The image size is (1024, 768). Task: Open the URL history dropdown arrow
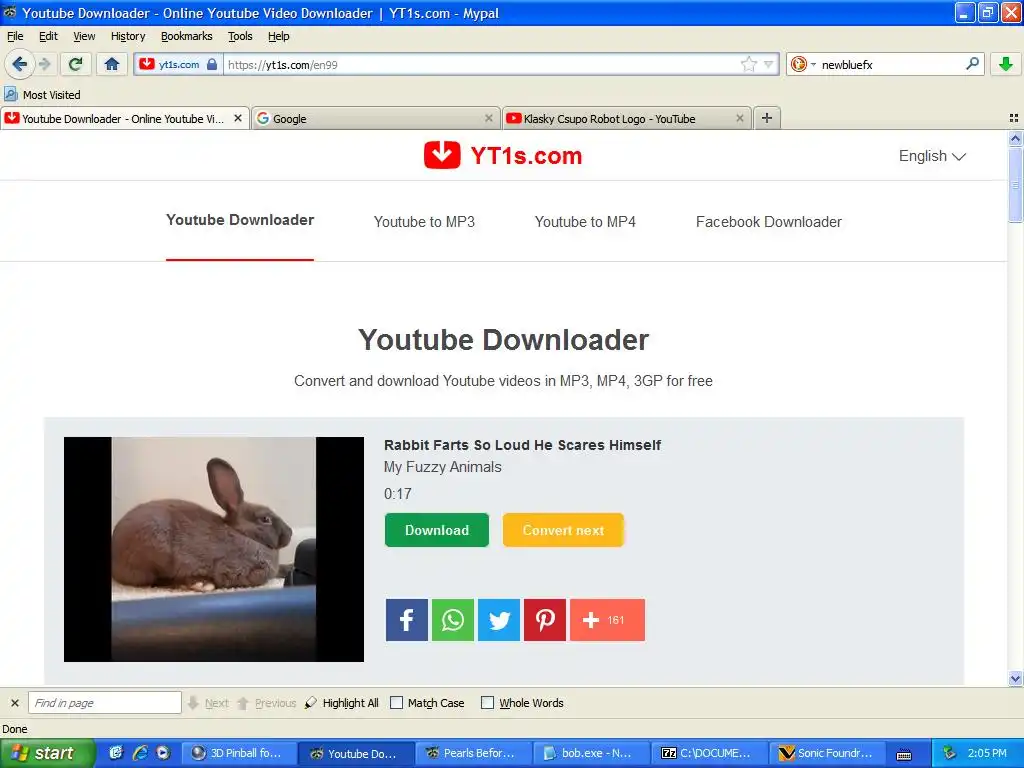tap(768, 64)
